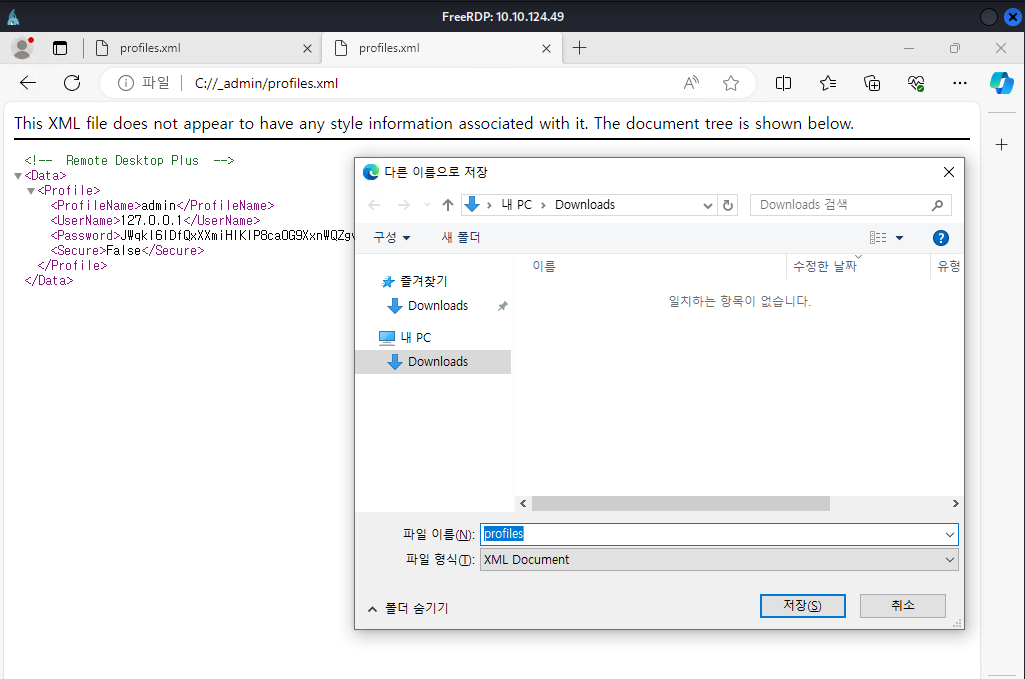Create a new folder with 새 폴더
Screen dimensions: 1025x679
click(461, 237)
